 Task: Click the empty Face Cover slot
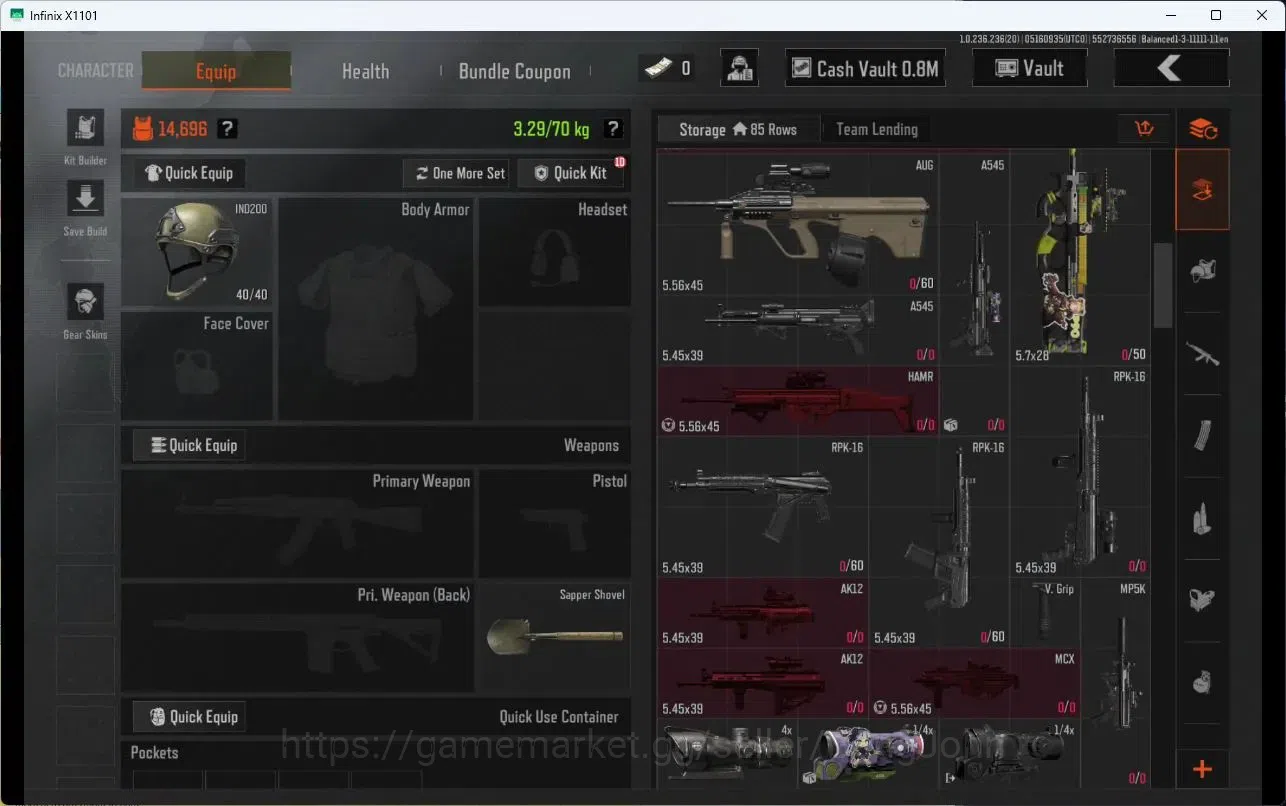[x=197, y=366]
